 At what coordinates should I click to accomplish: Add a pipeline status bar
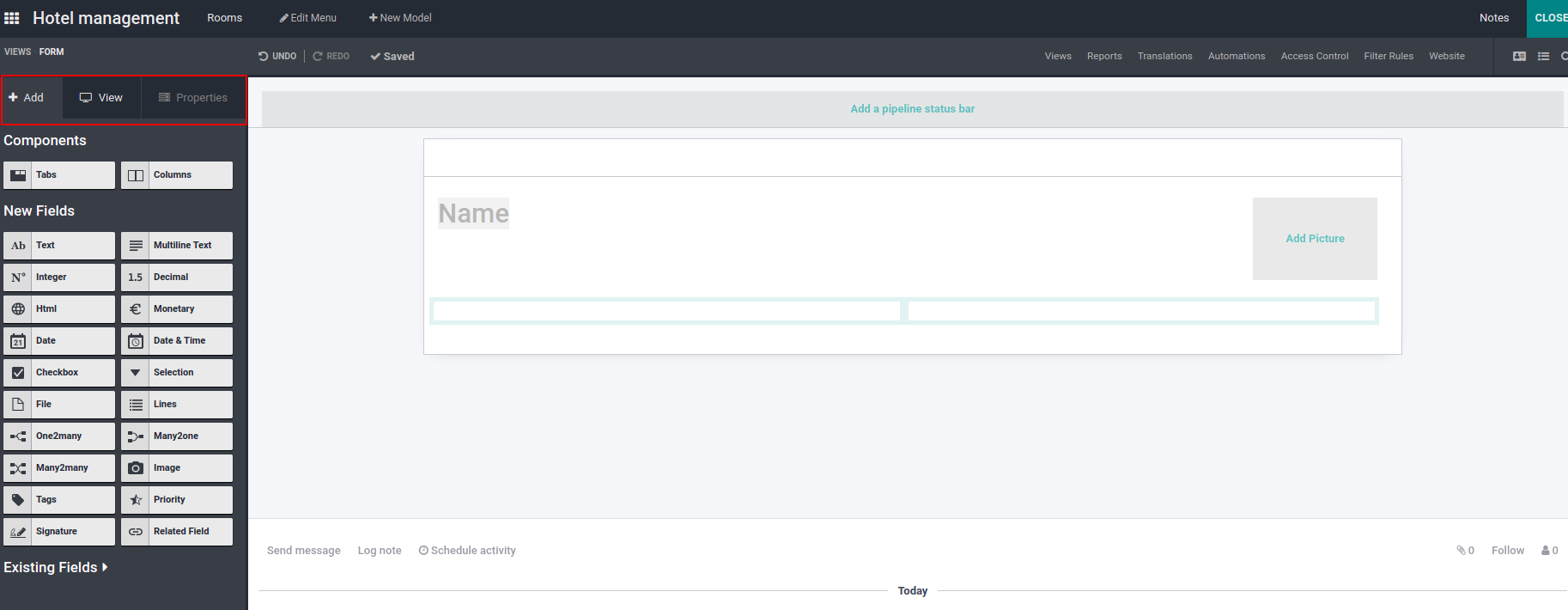[913, 109]
